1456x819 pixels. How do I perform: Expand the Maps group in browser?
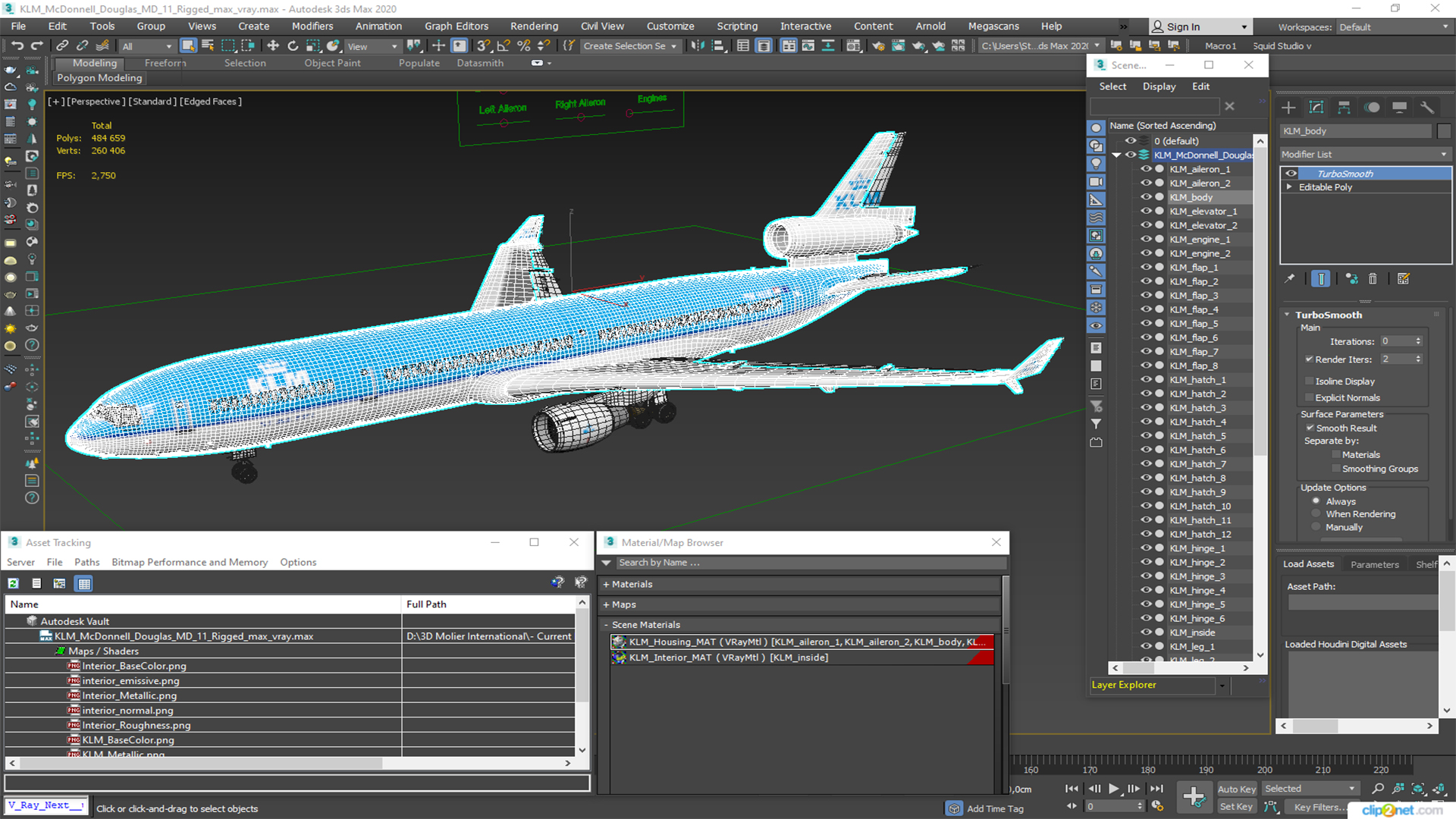pyautogui.click(x=606, y=604)
